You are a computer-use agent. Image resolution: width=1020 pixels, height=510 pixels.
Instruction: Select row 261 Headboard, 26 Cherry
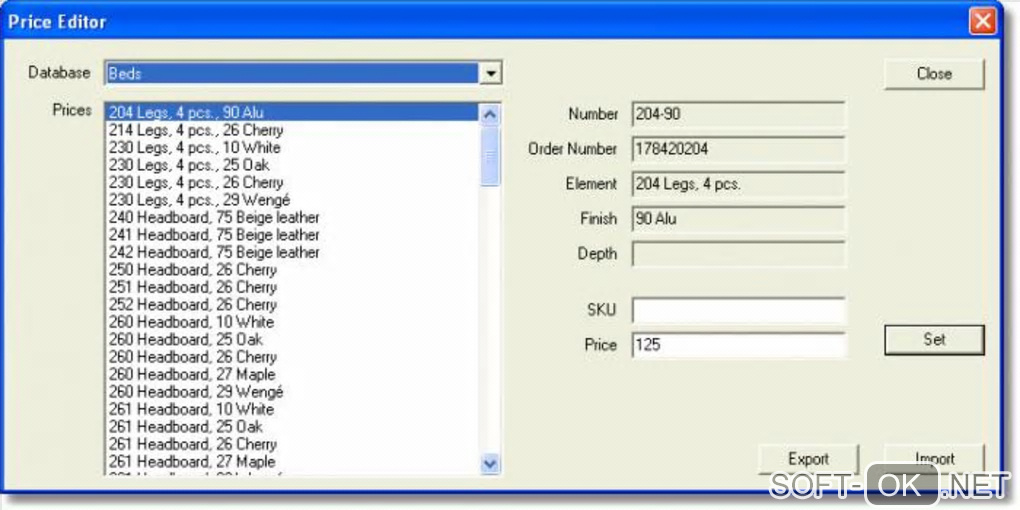(x=293, y=444)
